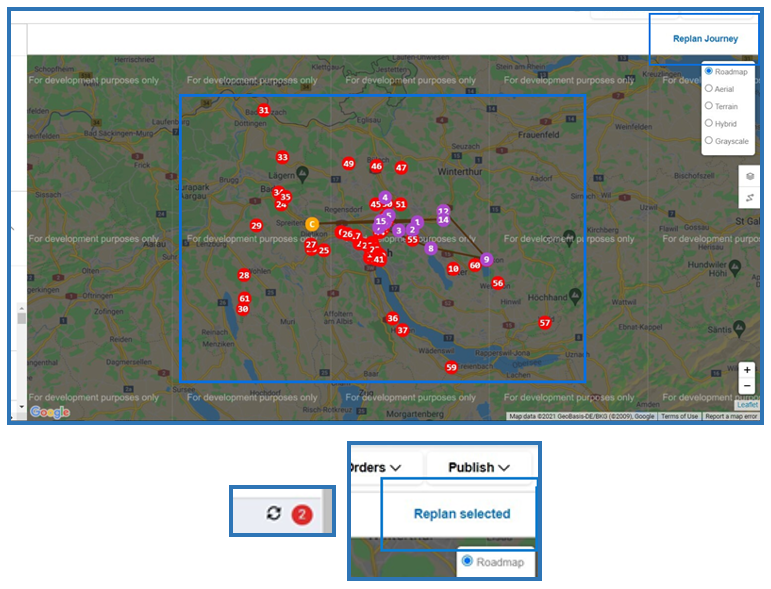The image size is (771, 589).
Task: Expand the Publish dropdown
Action: point(479,467)
